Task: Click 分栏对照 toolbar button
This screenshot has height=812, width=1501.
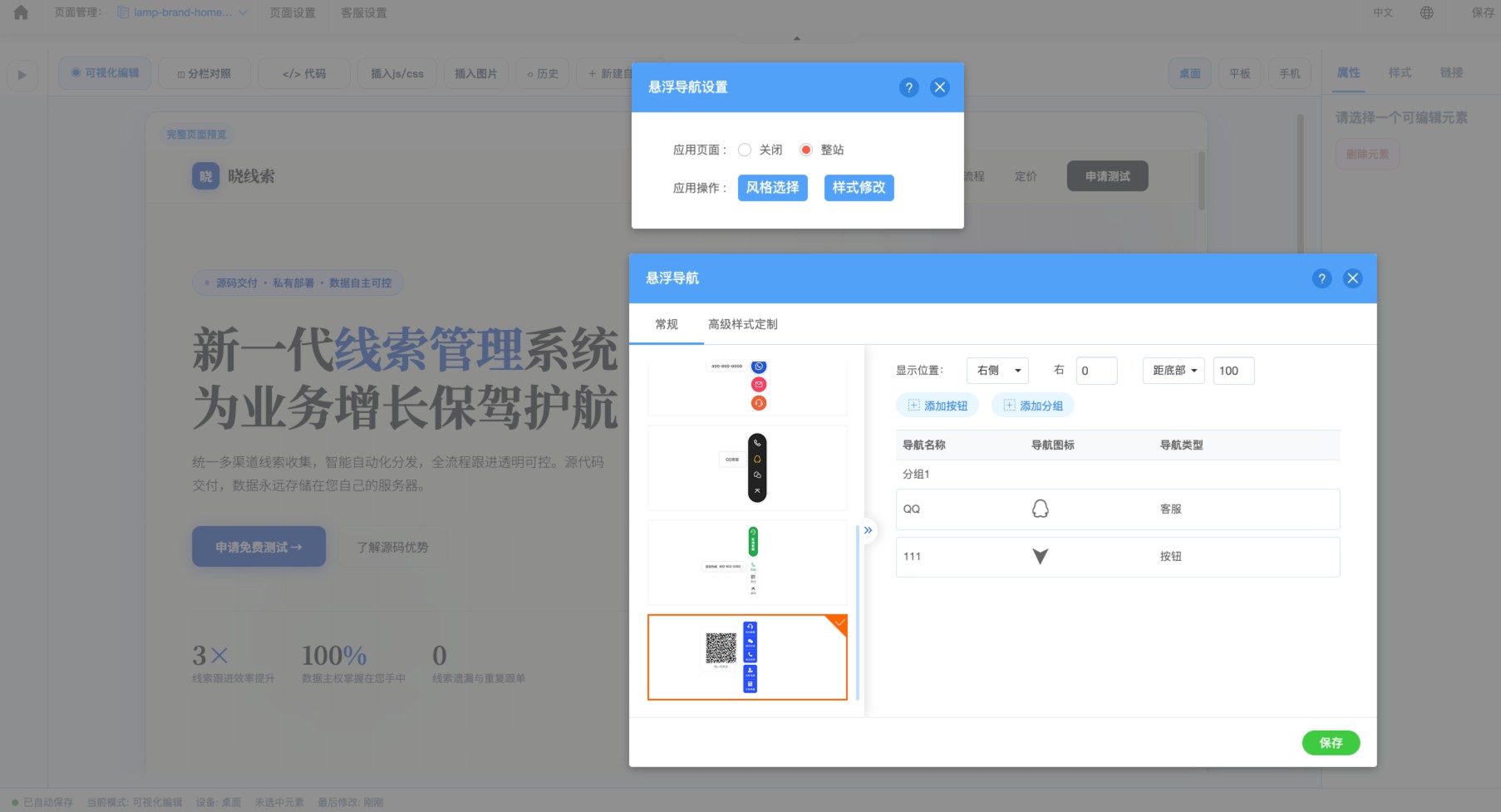Action: 204,73
